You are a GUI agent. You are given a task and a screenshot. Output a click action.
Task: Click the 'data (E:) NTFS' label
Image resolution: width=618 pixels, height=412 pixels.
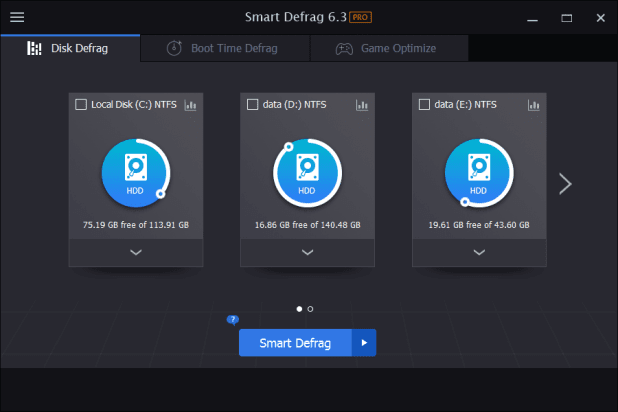[465, 104]
